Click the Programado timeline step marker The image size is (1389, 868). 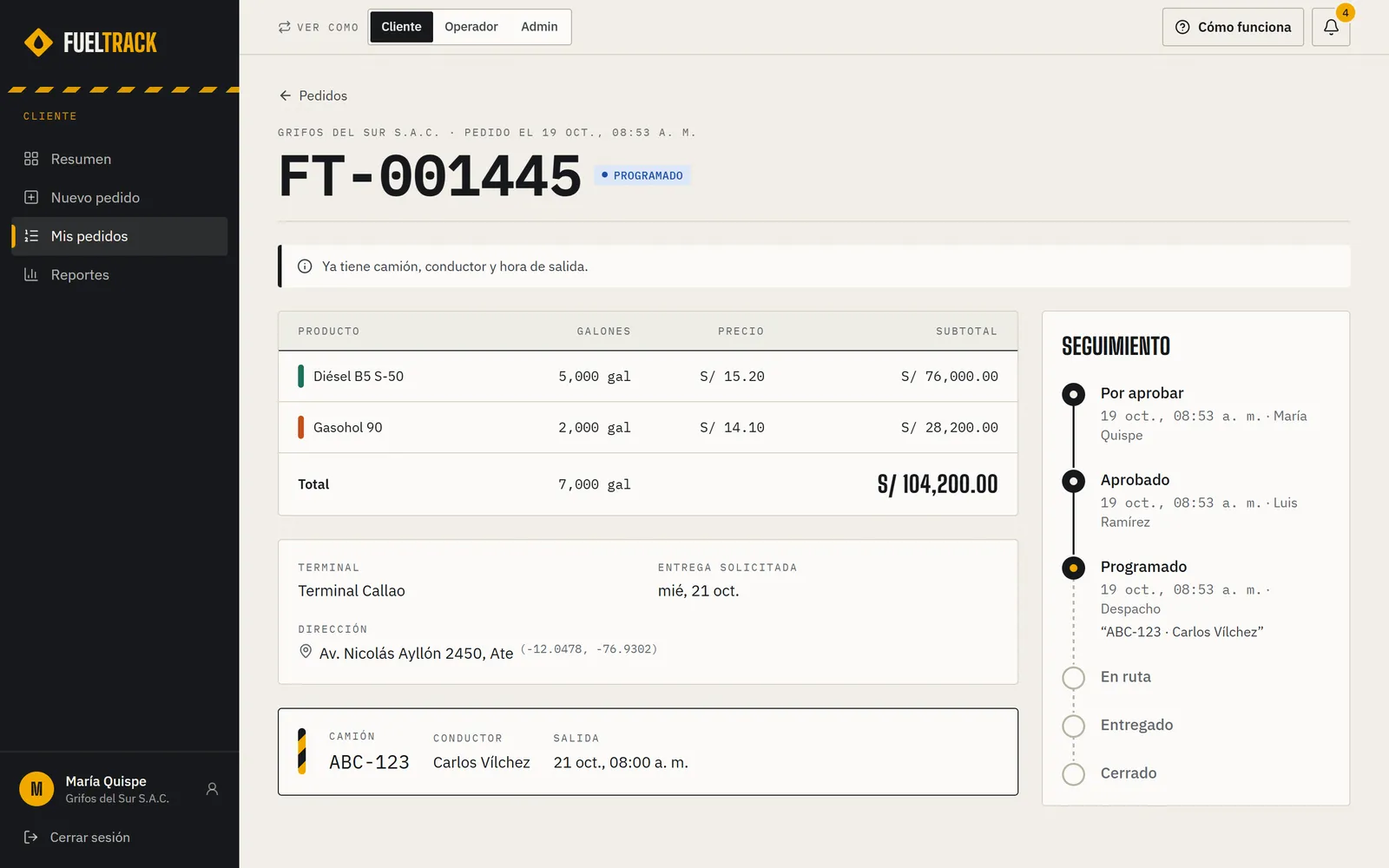coord(1074,568)
